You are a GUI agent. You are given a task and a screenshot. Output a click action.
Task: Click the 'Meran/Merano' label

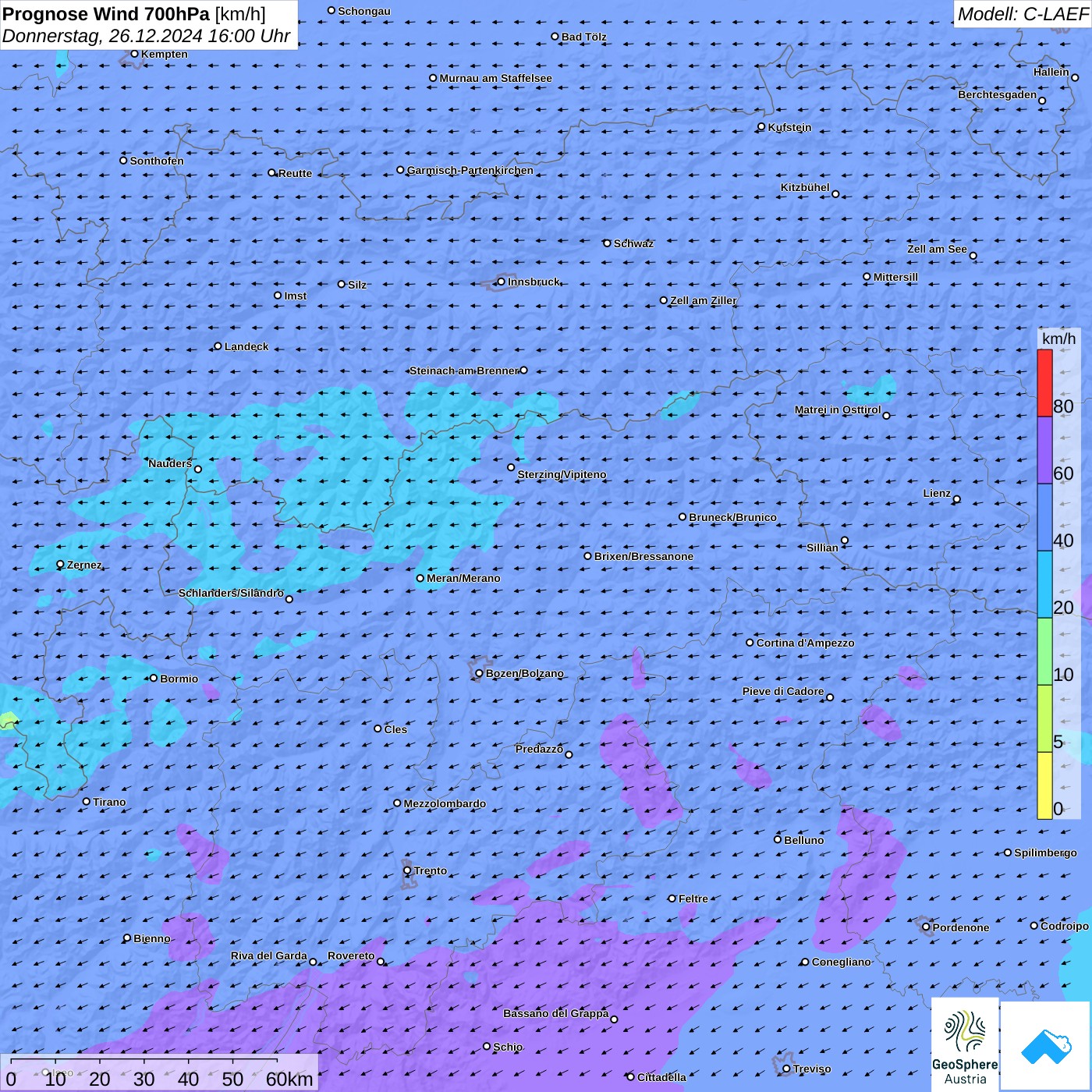463,578
